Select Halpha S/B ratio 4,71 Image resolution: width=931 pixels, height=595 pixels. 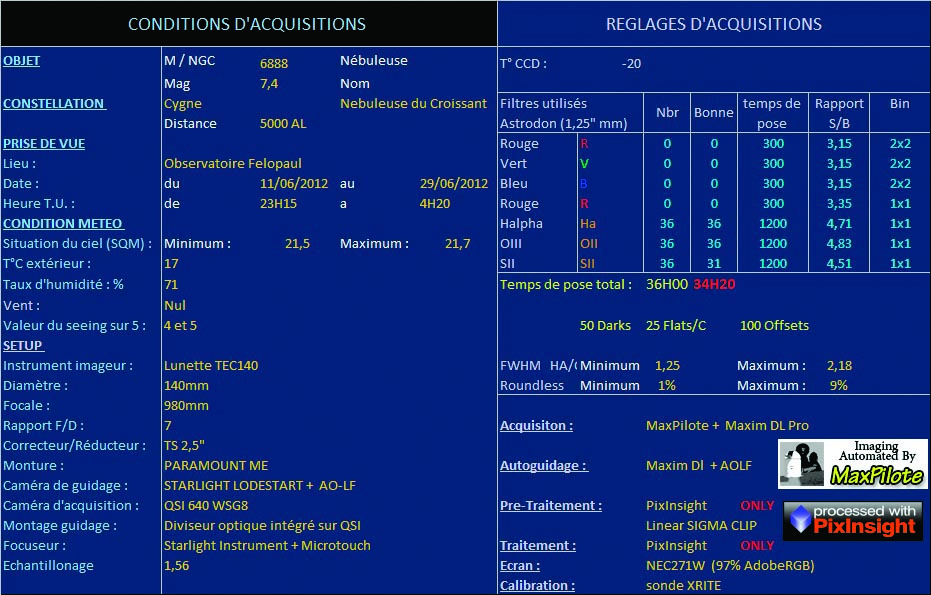(839, 224)
